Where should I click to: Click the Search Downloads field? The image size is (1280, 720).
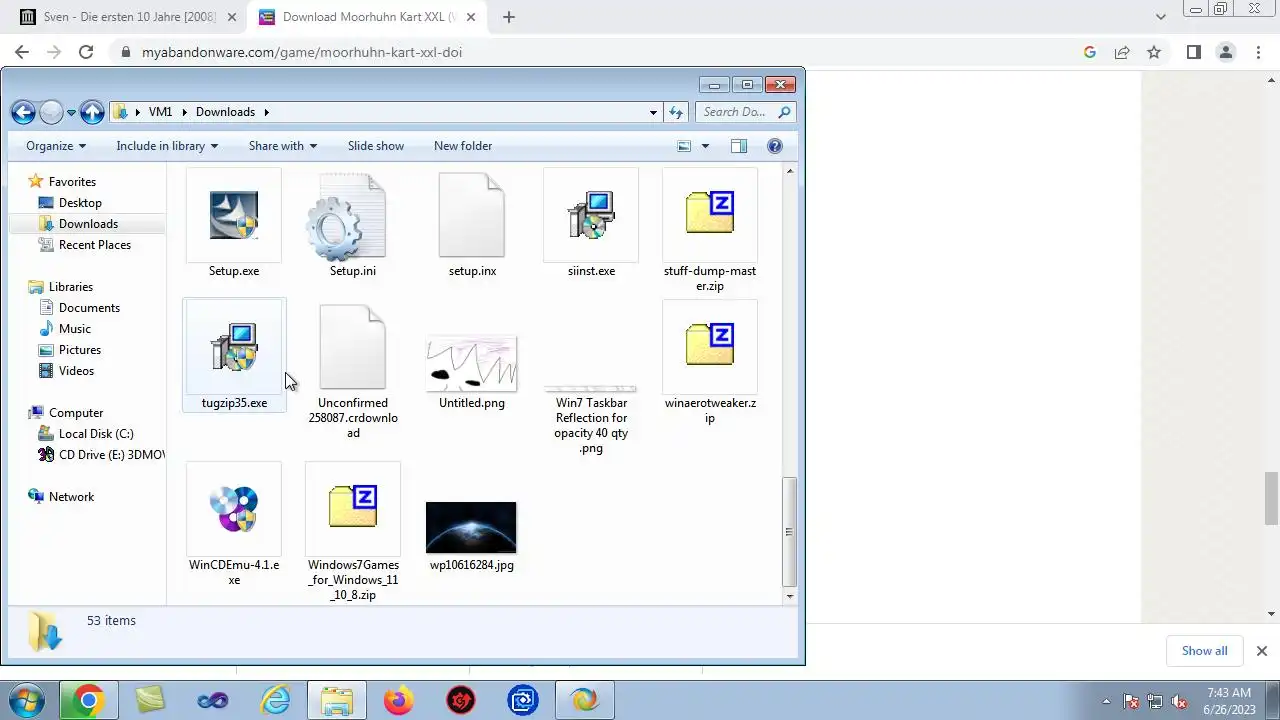click(746, 112)
